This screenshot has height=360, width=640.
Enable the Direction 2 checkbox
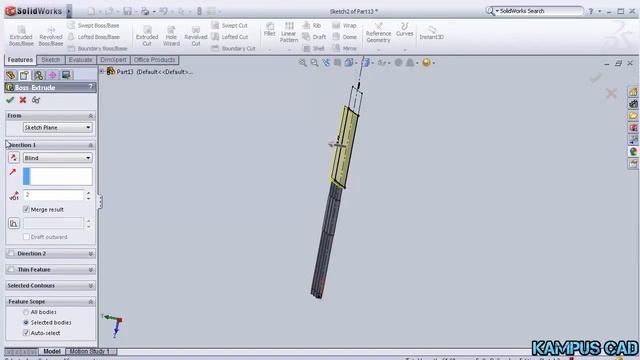[11, 253]
